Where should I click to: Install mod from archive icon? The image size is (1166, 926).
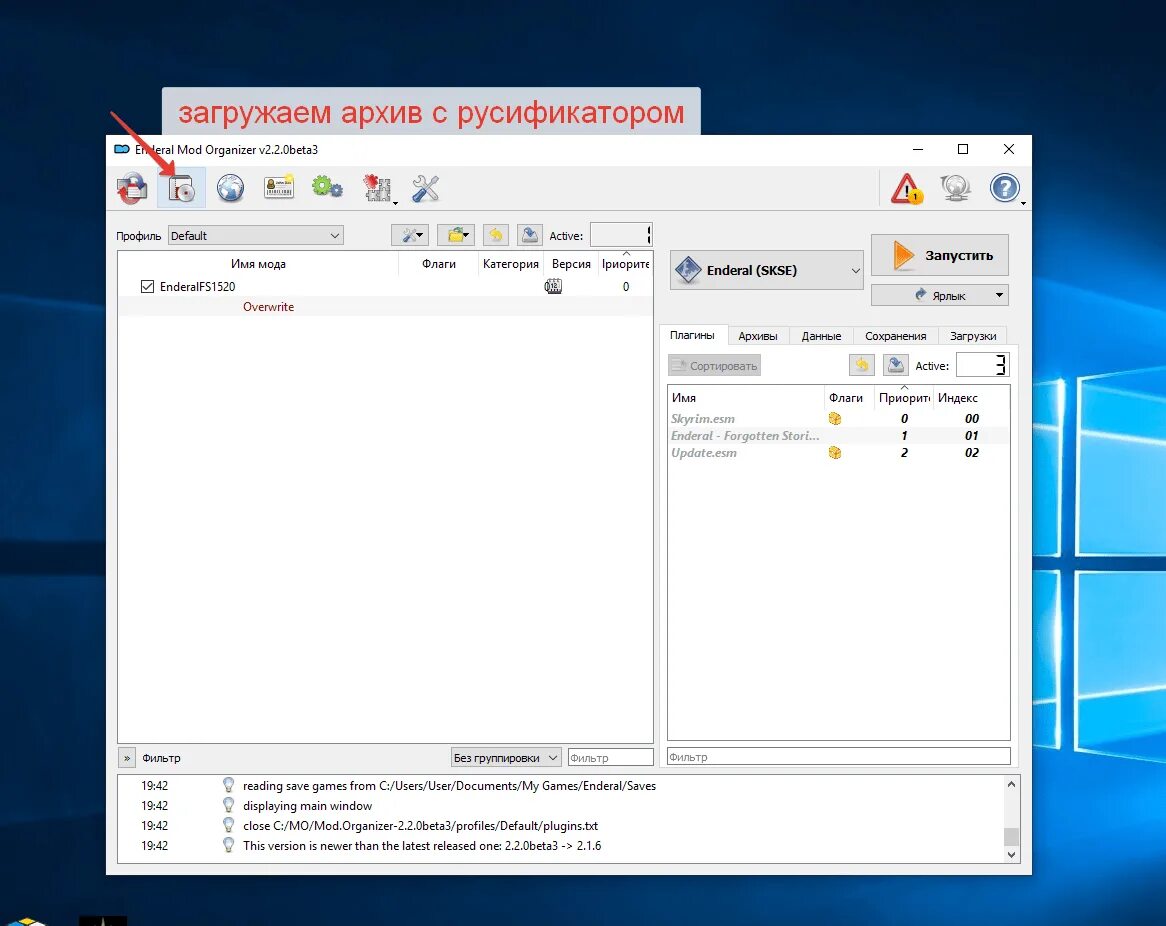tap(181, 187)
